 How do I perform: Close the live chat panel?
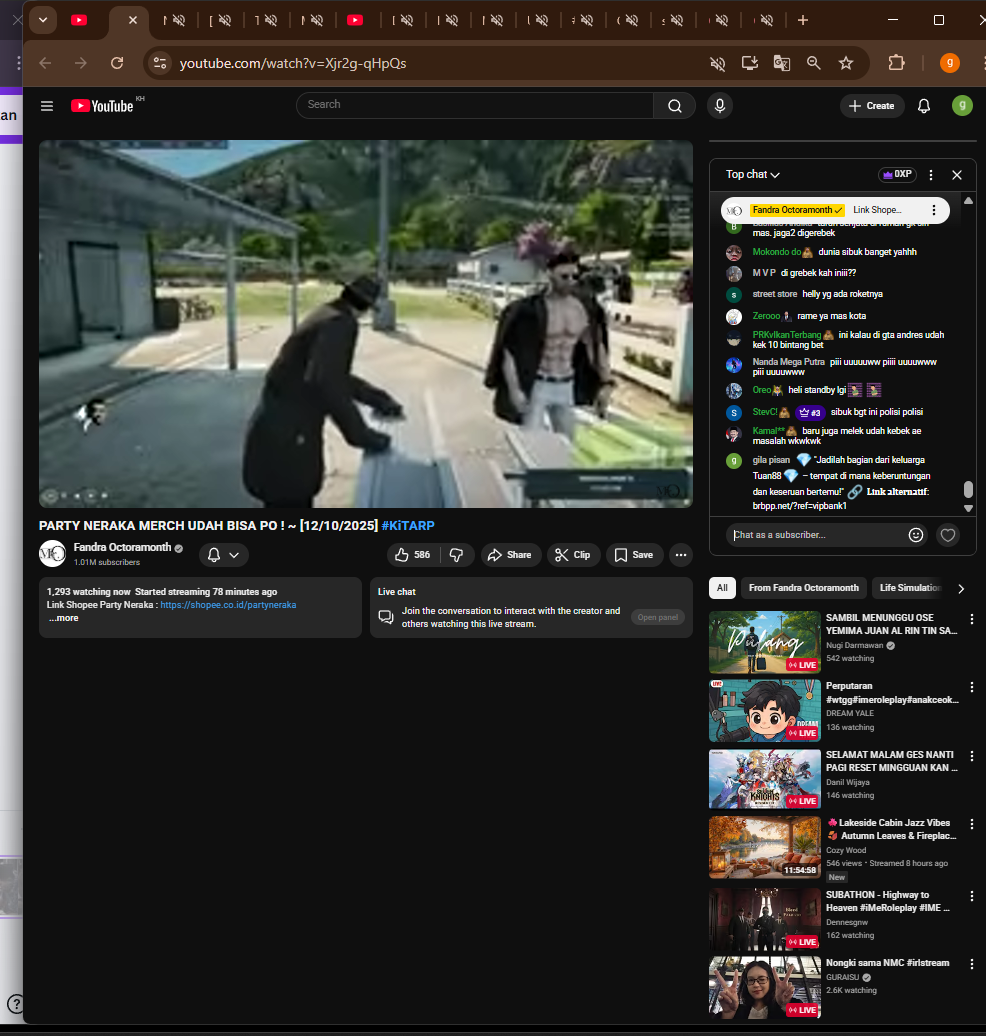click(x=956, y=175)
